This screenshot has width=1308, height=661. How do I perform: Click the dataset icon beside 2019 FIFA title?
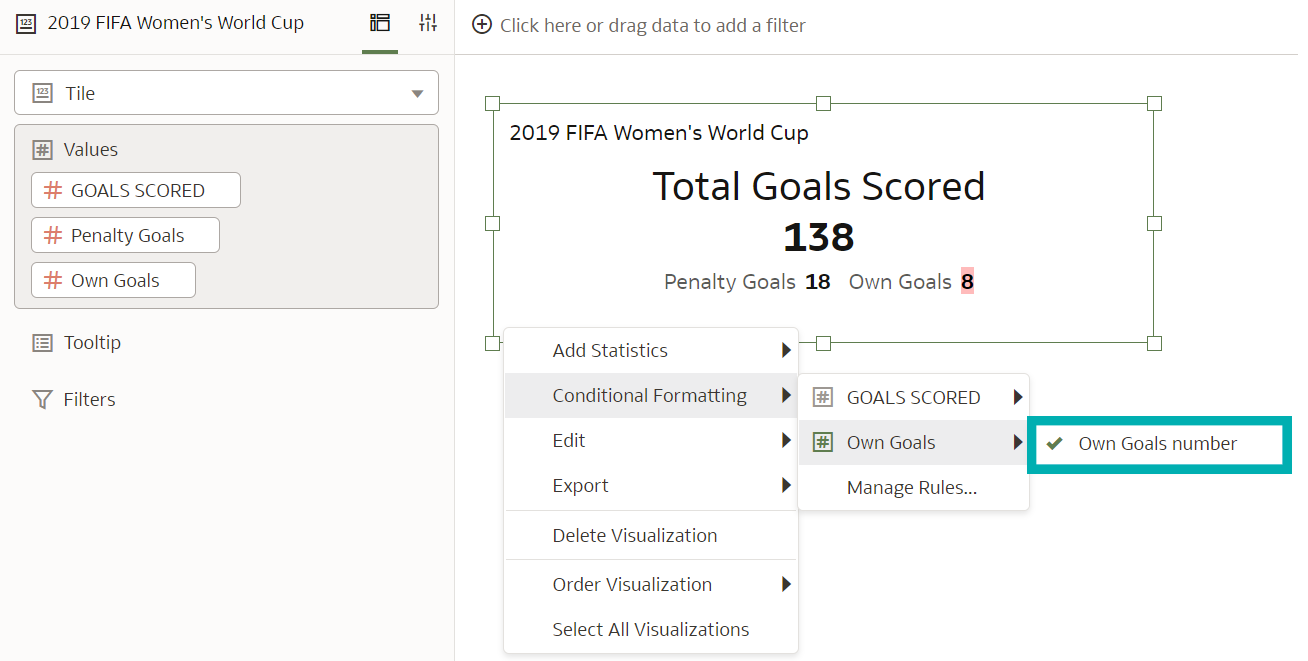pos(26,24)
